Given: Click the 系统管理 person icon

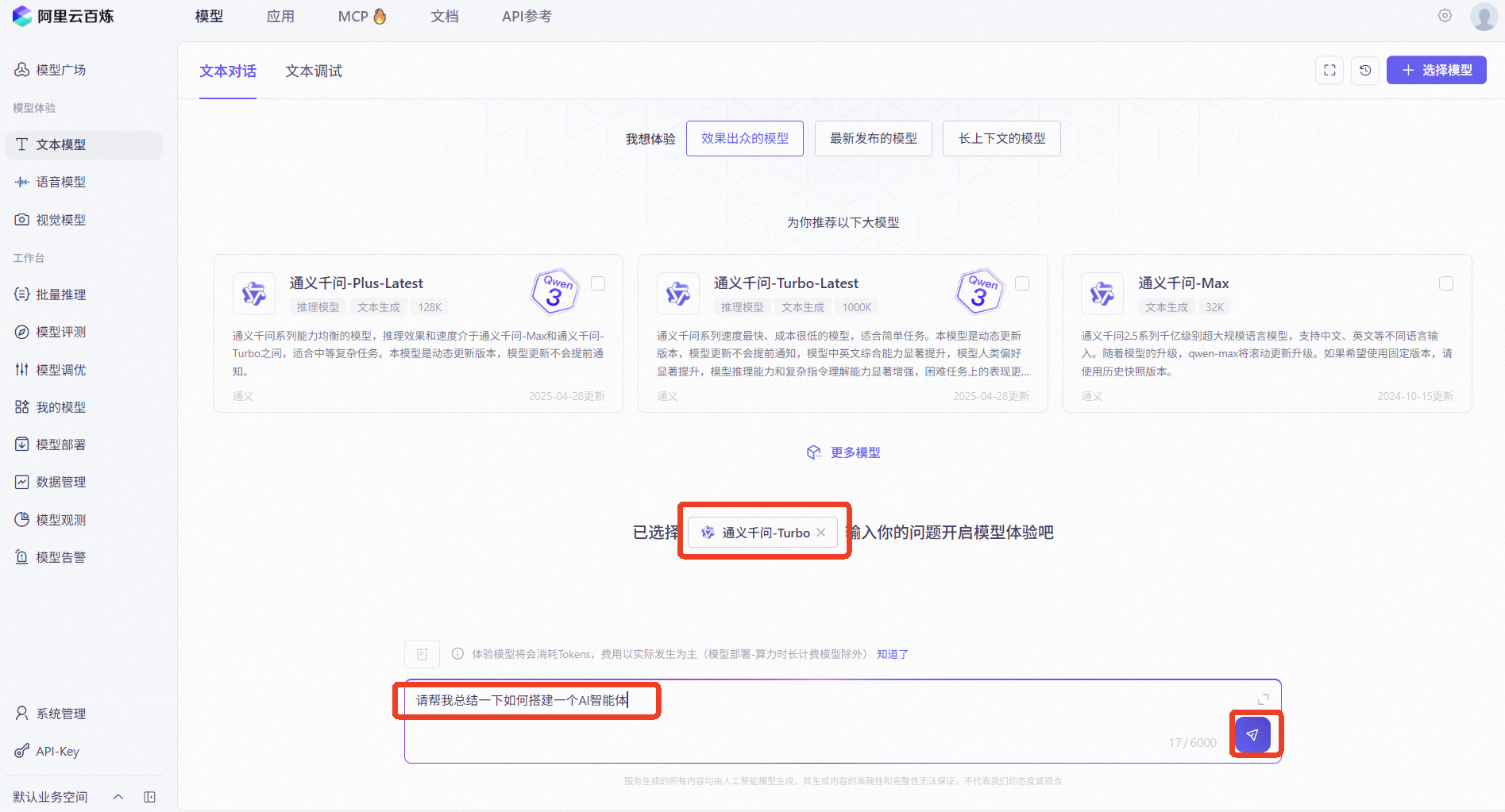Looking at the screenshot, I should (21, 714).
